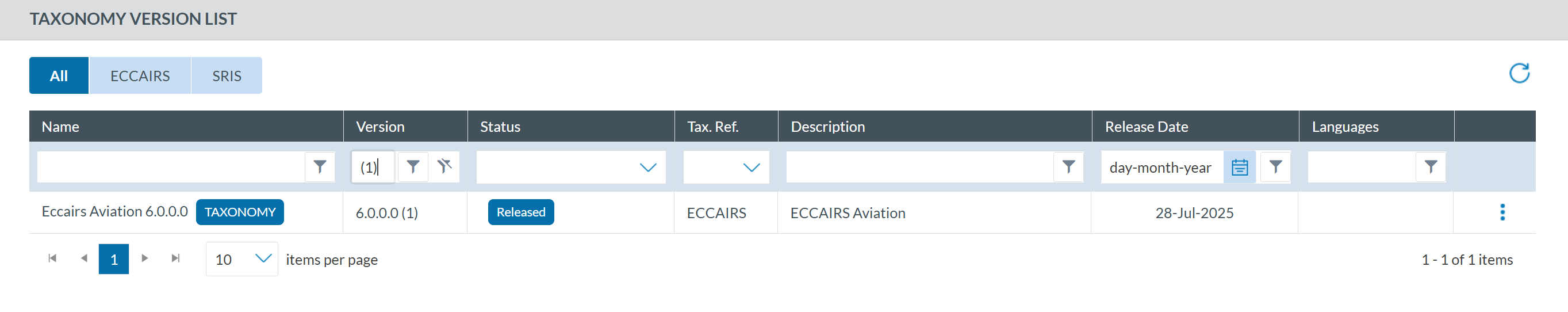
Task: Switch to the SRIS tab
Action: click(x=227, y=75)
